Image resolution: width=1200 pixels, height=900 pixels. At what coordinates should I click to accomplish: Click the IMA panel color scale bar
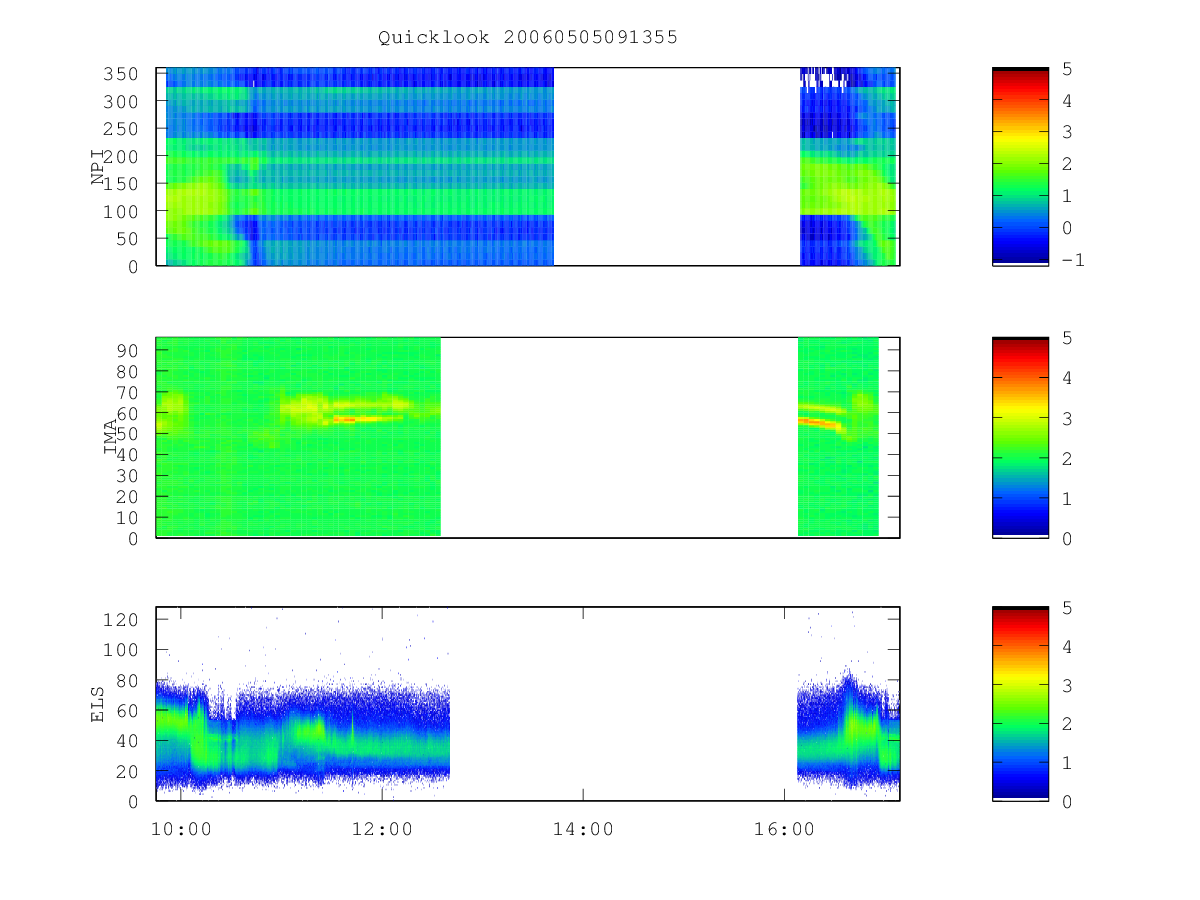tap(1020, 437)
